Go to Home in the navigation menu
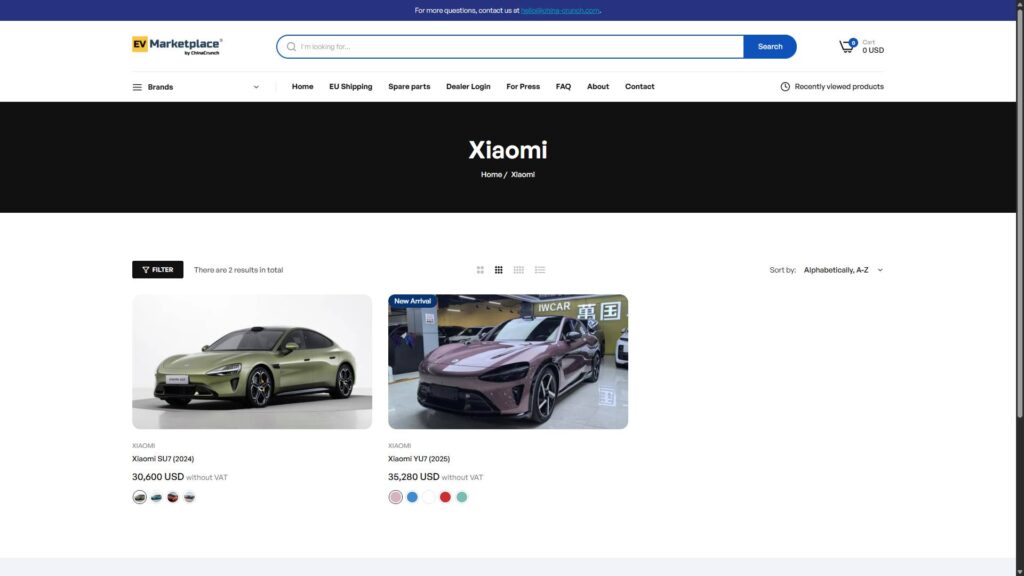Image resolution: width=1024 pixels, height=576 pixels. click(x=302, y=86)
